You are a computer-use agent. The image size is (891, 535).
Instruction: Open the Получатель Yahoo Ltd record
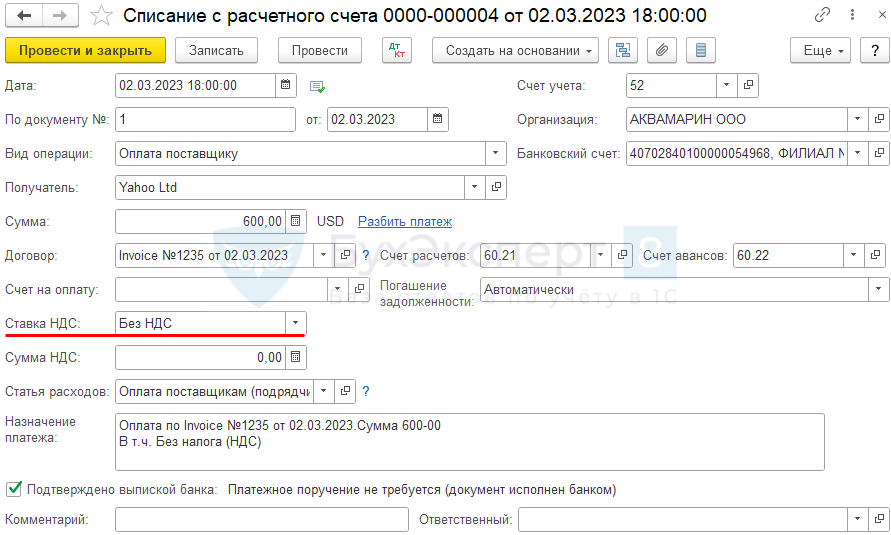tap(496, 187)
